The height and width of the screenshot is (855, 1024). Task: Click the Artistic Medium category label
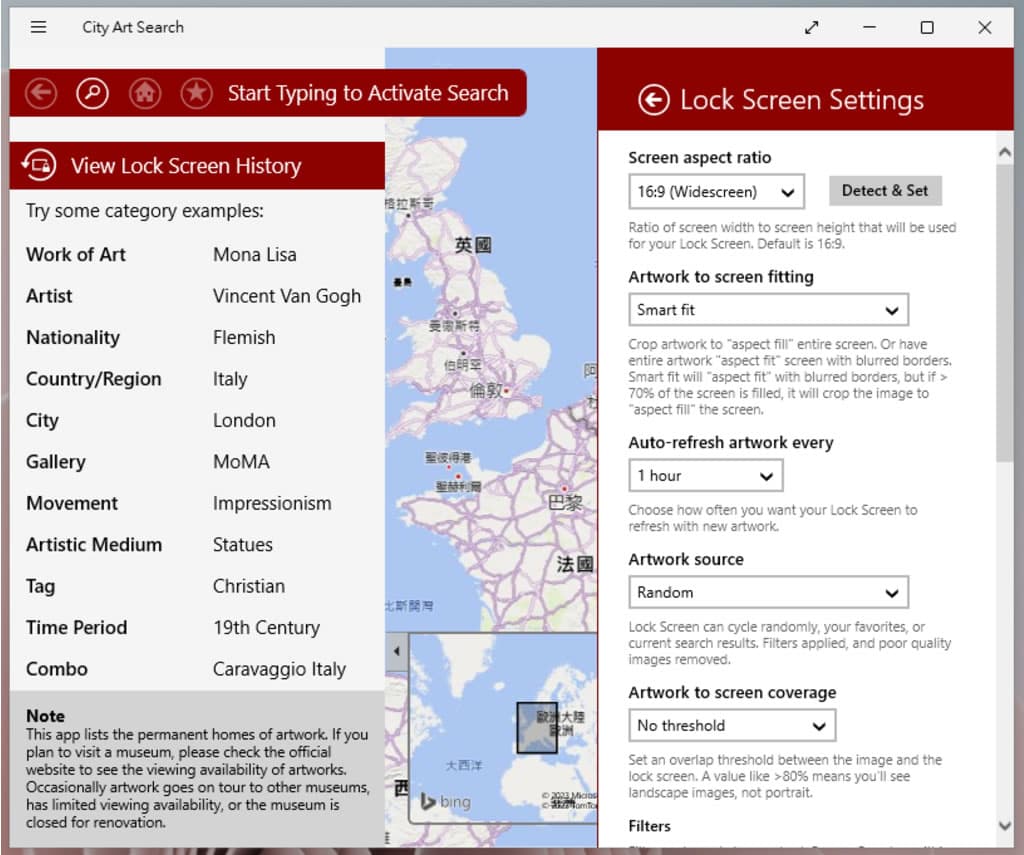click(x=94, y=545)
